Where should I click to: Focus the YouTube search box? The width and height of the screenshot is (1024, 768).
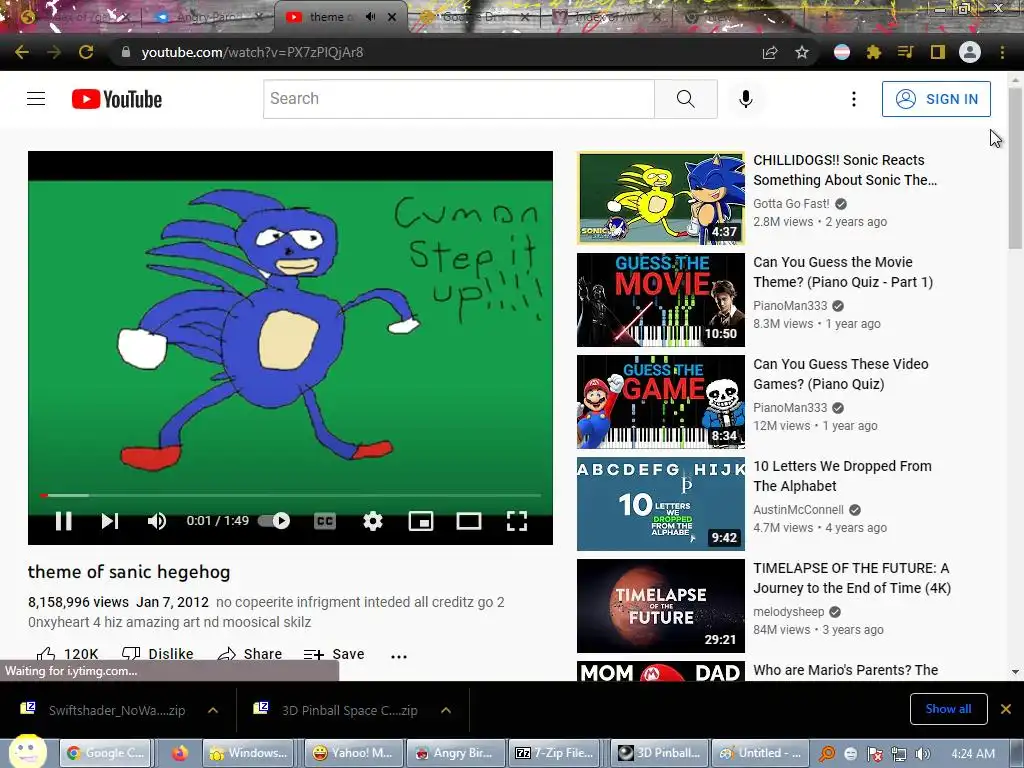pyautogui.click(x=458, y=99)
